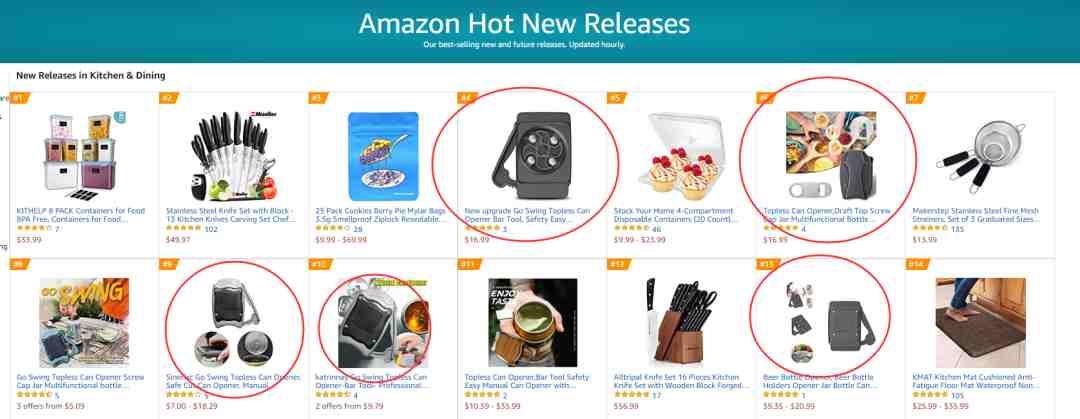The image size is (1080, 419).
Task: Open the Cookies Berry Pie Mylar Bags image
Action: pyautogui.click(x=383, y=156)
